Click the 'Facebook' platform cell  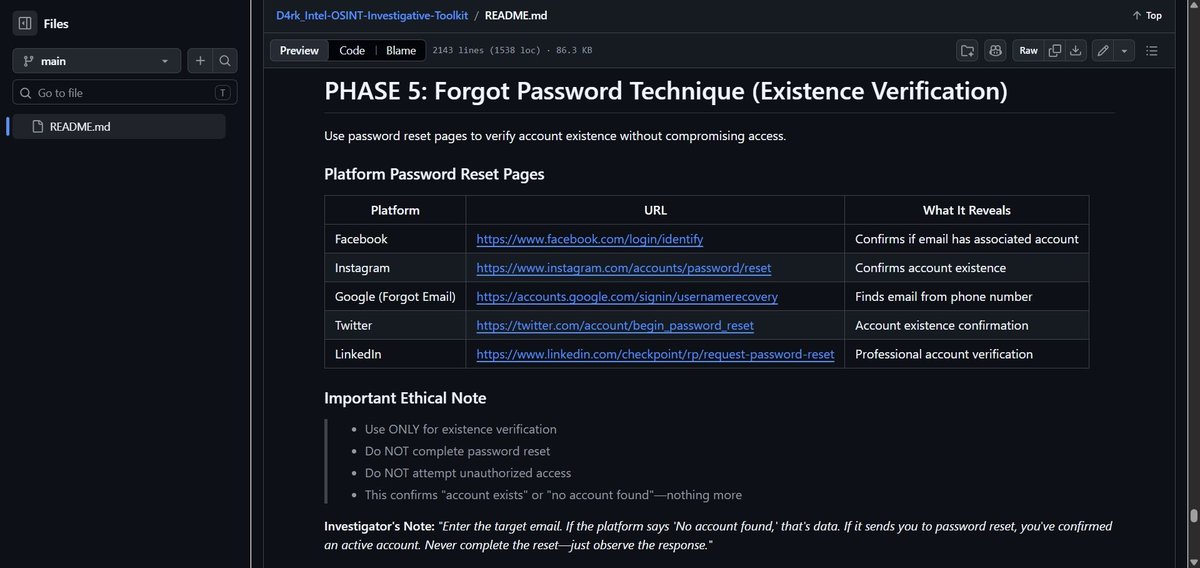point(395,239)
